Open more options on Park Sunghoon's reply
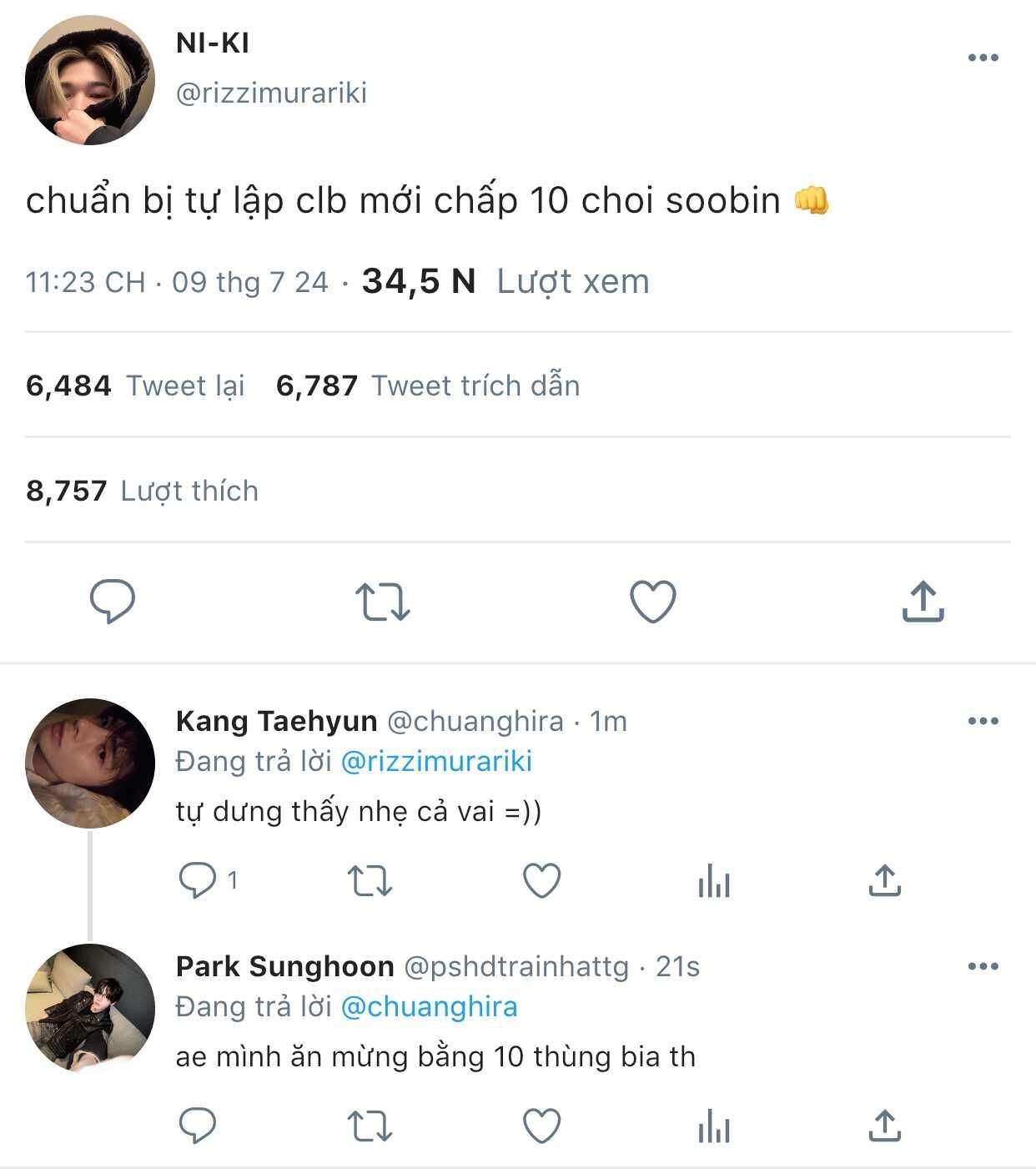 [x=983, y=966]
